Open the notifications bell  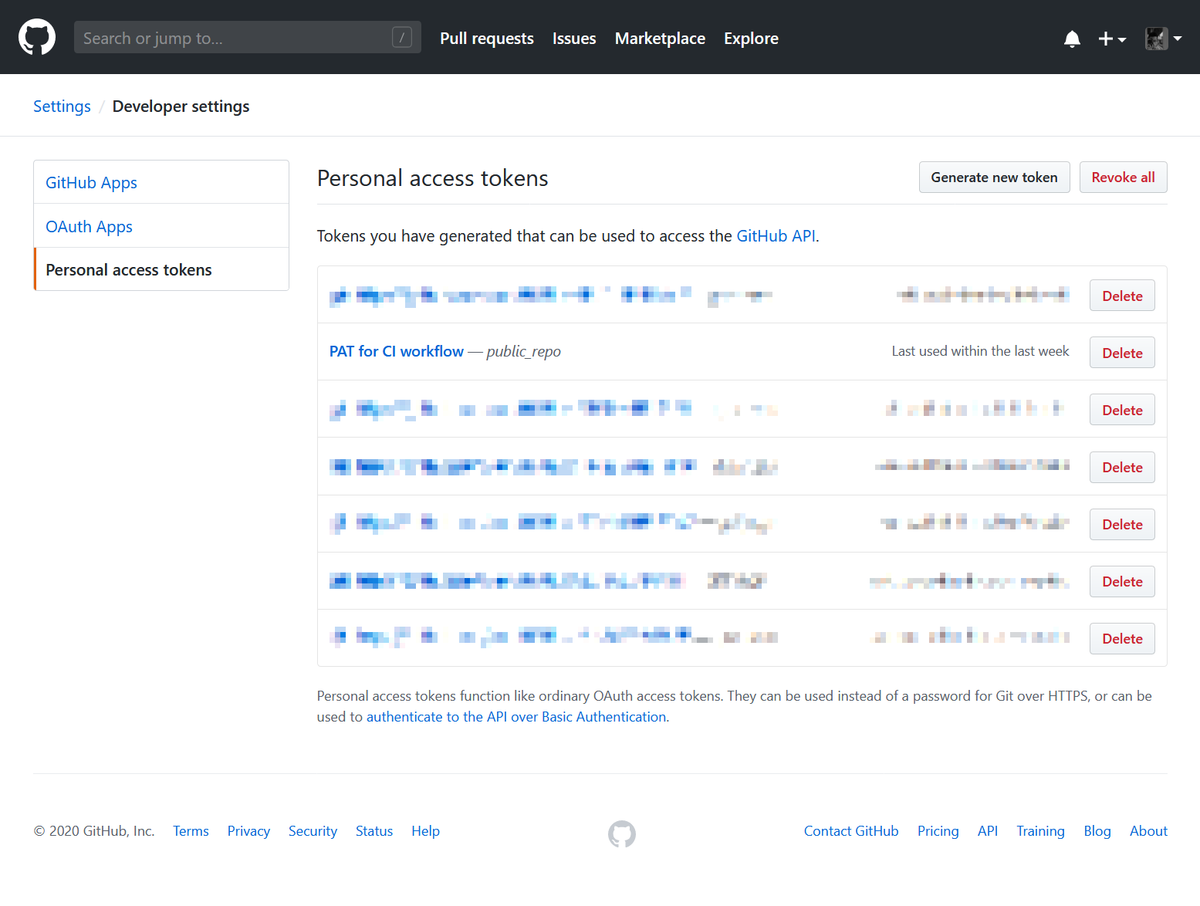(x=1072, y=39)
